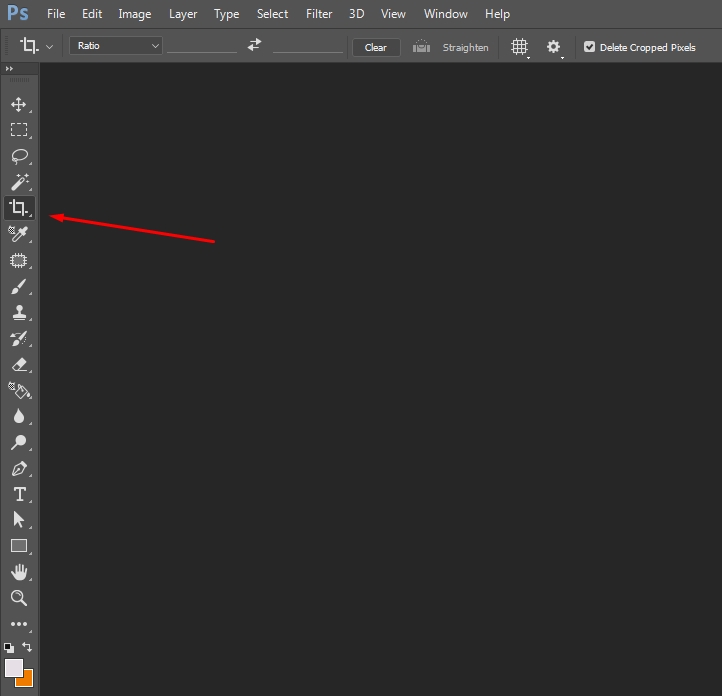Image resolution: width=722 pixels, height=696 pixels.
Task: Select the Dodge tool
Action: [19, 442]
